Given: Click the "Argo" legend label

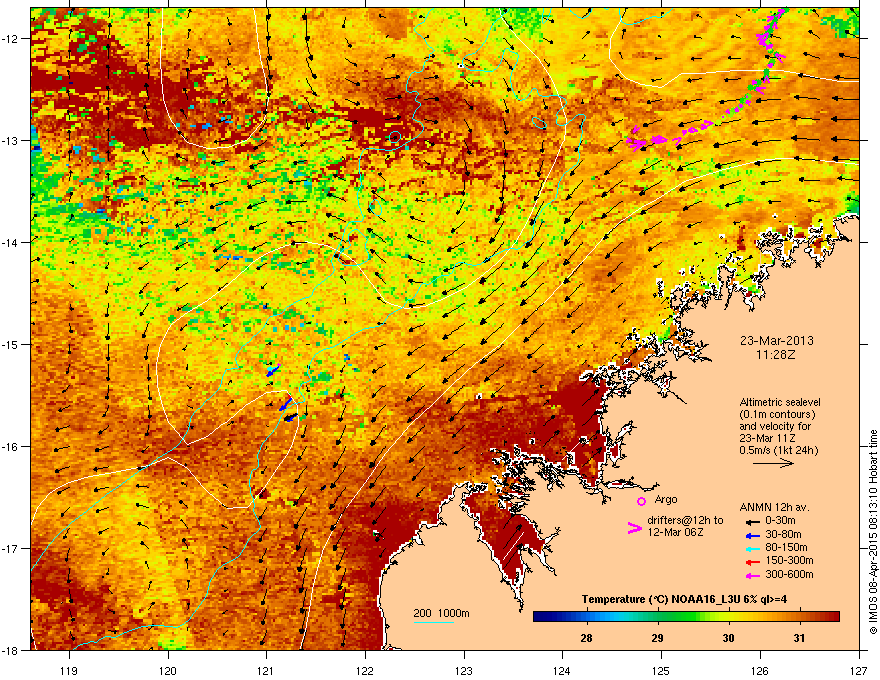Looking at the screenshot, I should click(x=666, y=500).
